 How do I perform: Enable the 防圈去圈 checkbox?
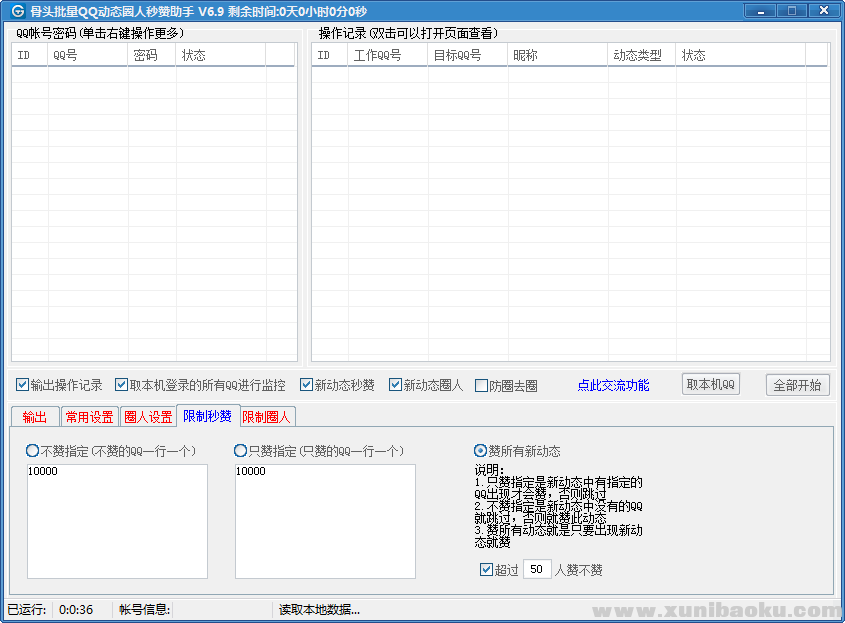click(481, 386)
